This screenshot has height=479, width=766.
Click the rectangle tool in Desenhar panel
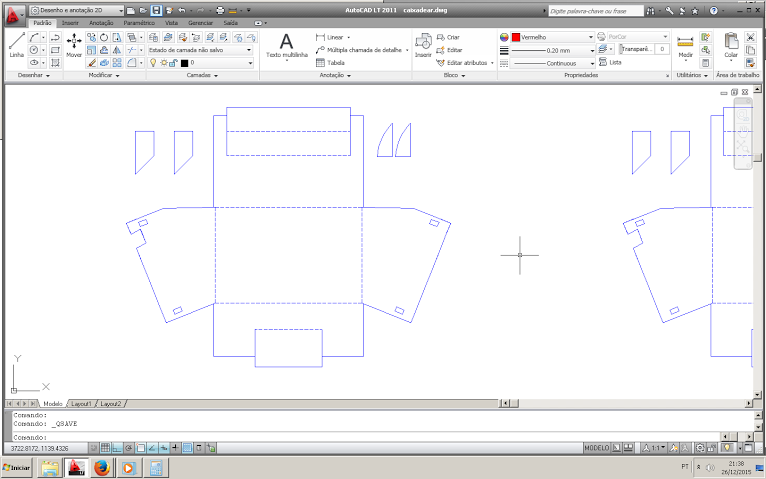point(55,50)
